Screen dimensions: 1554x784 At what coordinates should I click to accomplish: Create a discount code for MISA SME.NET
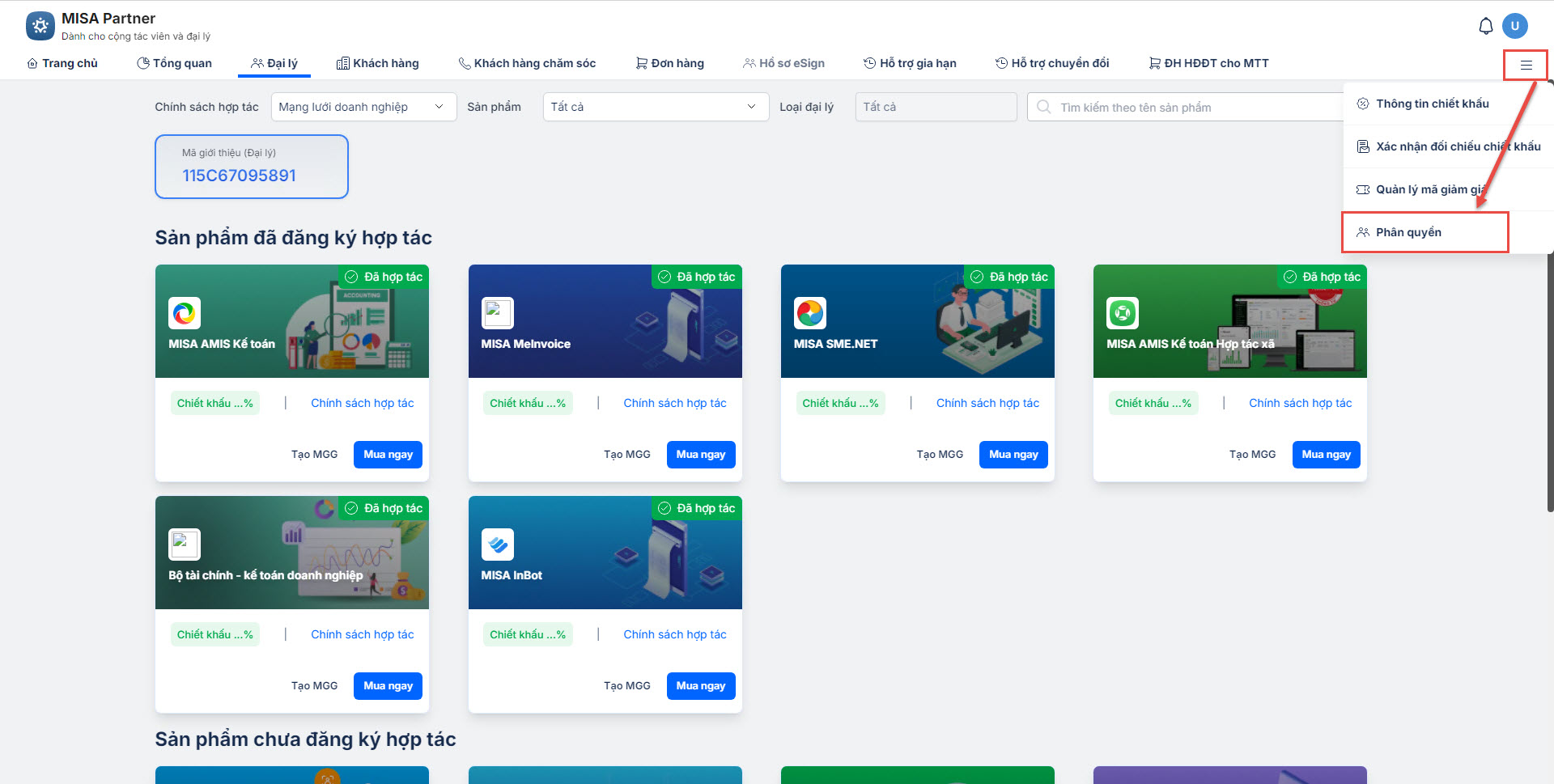(x=940, y=455)
